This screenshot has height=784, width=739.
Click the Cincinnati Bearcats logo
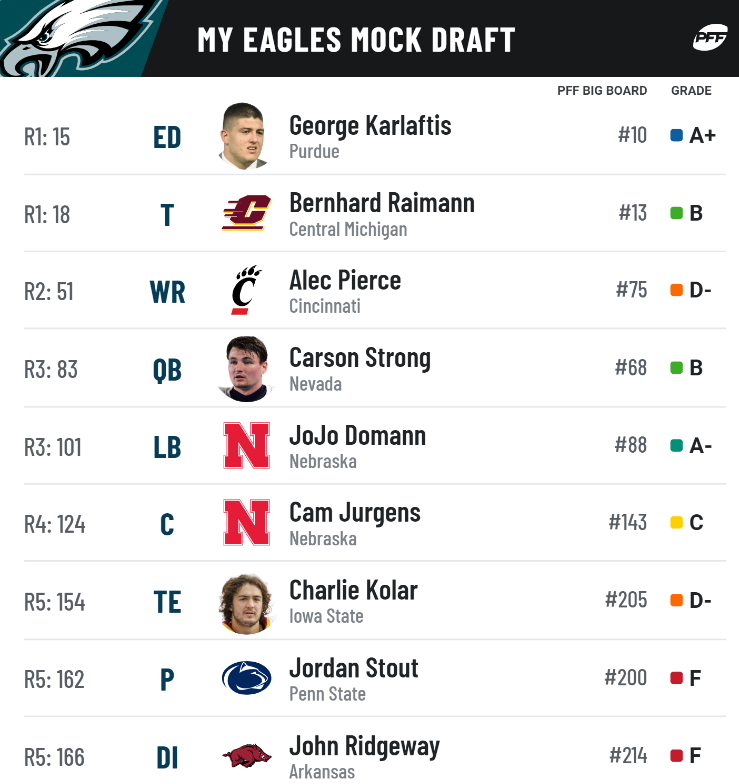pyautogui.click(x=246, y=290)
